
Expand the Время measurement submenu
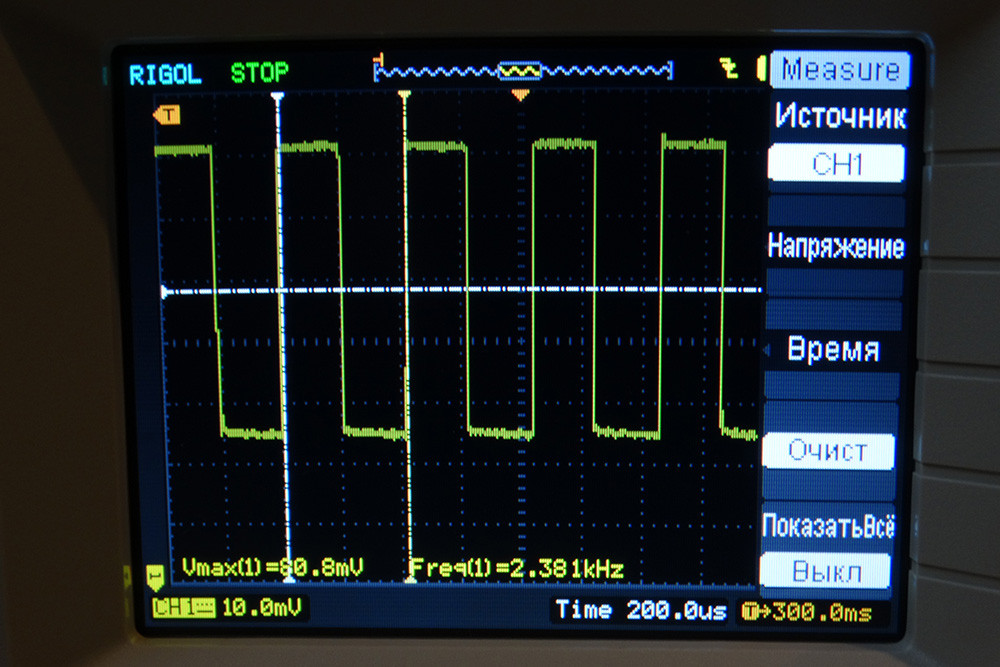pyautogui.click(x=833, y=350)
